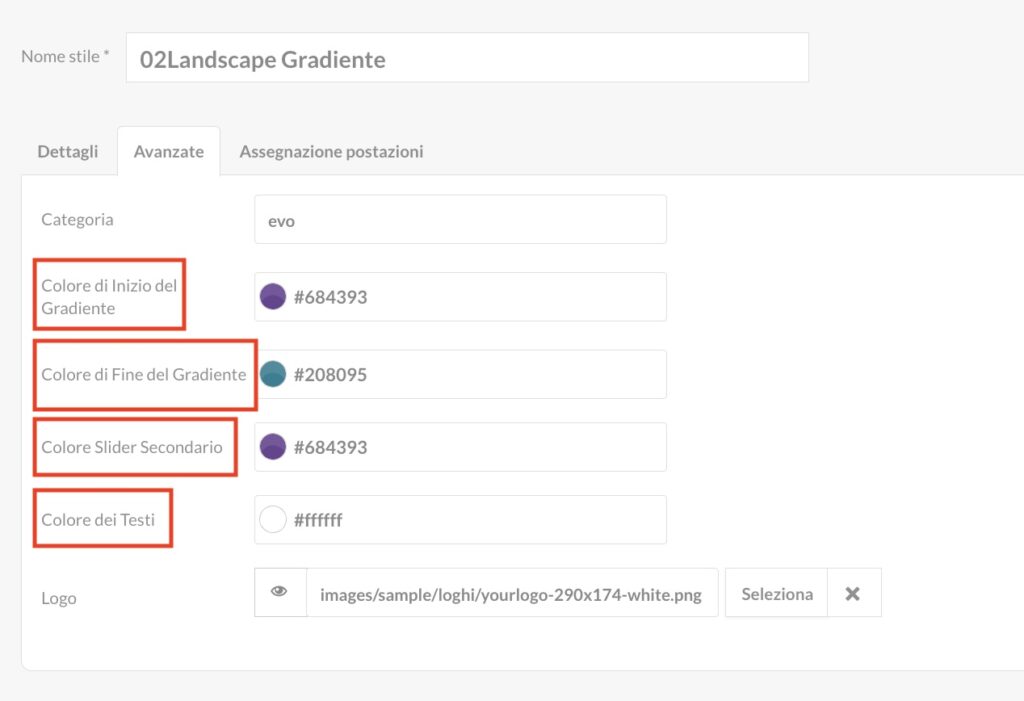Click the Categoria field containing evo
1024x701 pixels.
460,220
